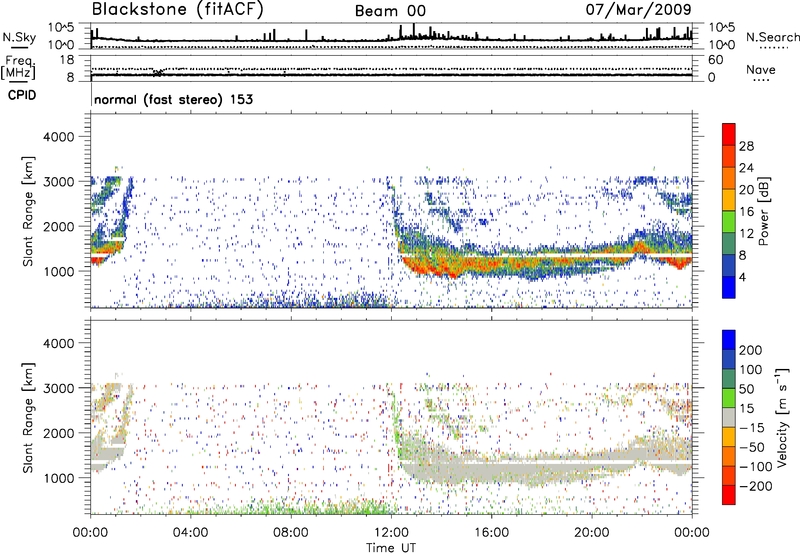Pick the gray segment of Velocity colorbar

pyautogui.click(x=729, y=417)
